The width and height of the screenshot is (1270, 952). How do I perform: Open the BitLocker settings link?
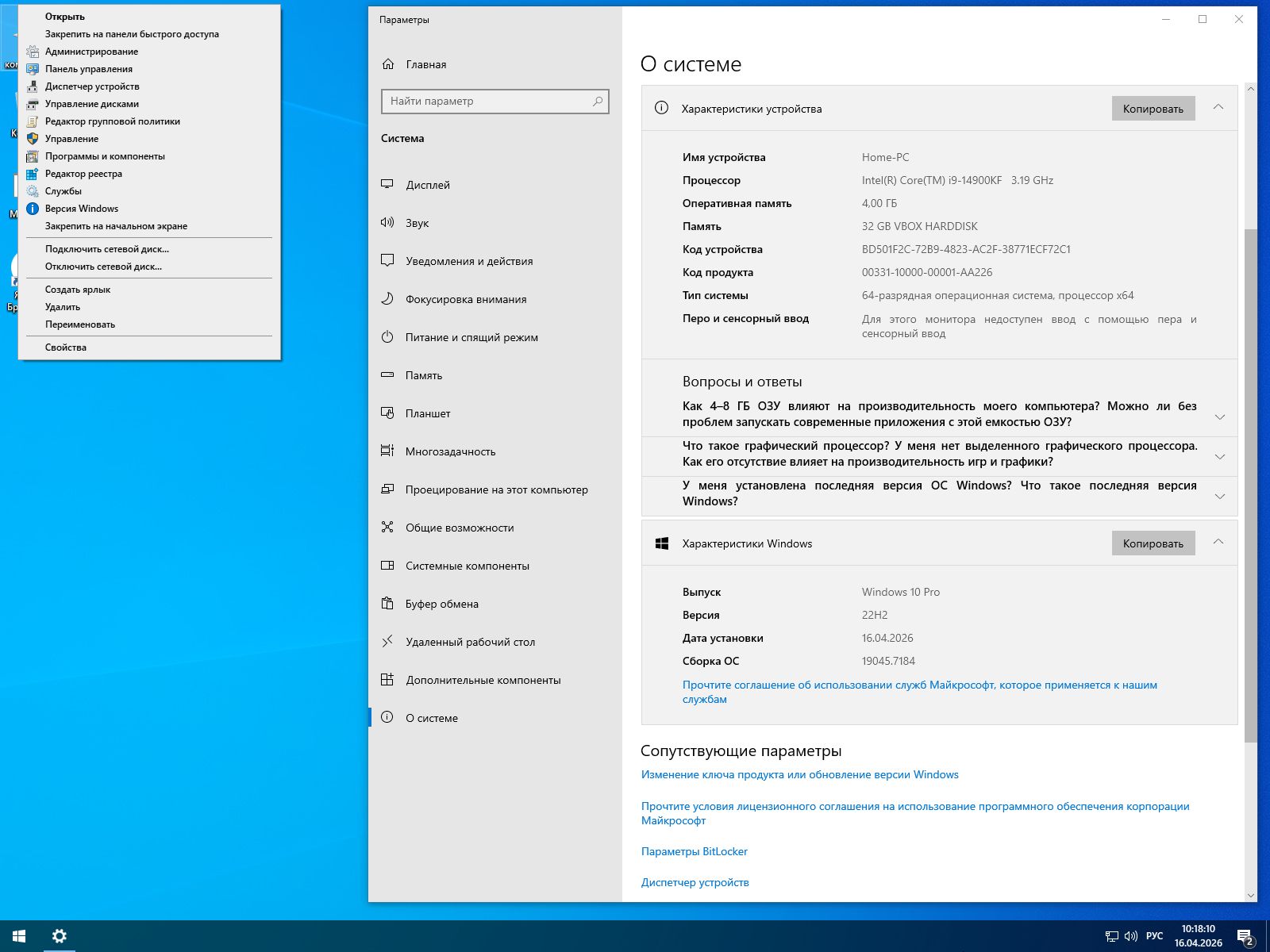[694, 851]
